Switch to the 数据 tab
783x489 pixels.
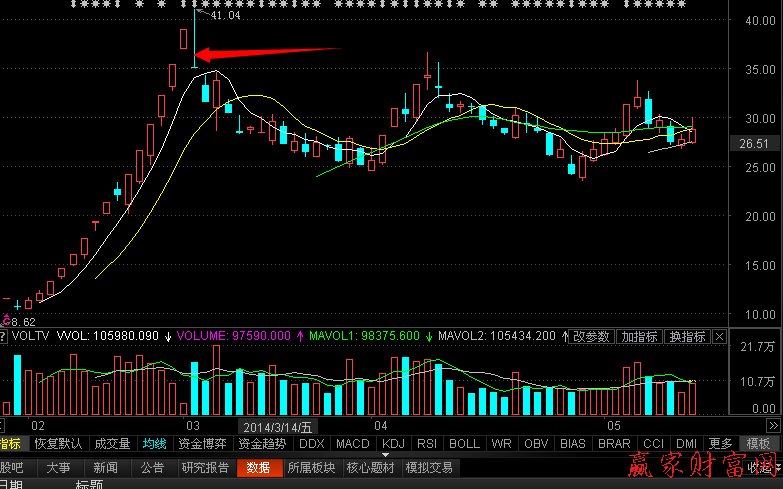click(x=258, y=467)
